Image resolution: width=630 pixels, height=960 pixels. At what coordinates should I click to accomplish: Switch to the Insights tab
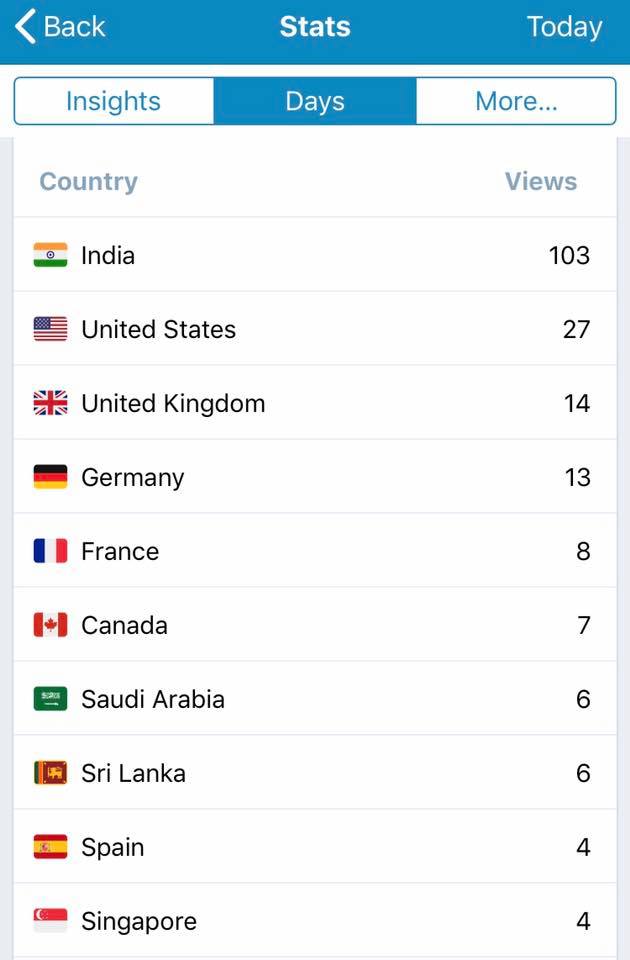pos(113,101)
